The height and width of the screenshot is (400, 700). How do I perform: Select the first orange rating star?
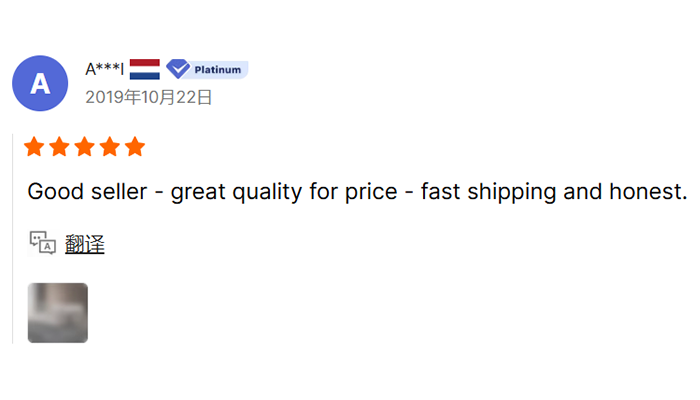[x=34, y=147]
